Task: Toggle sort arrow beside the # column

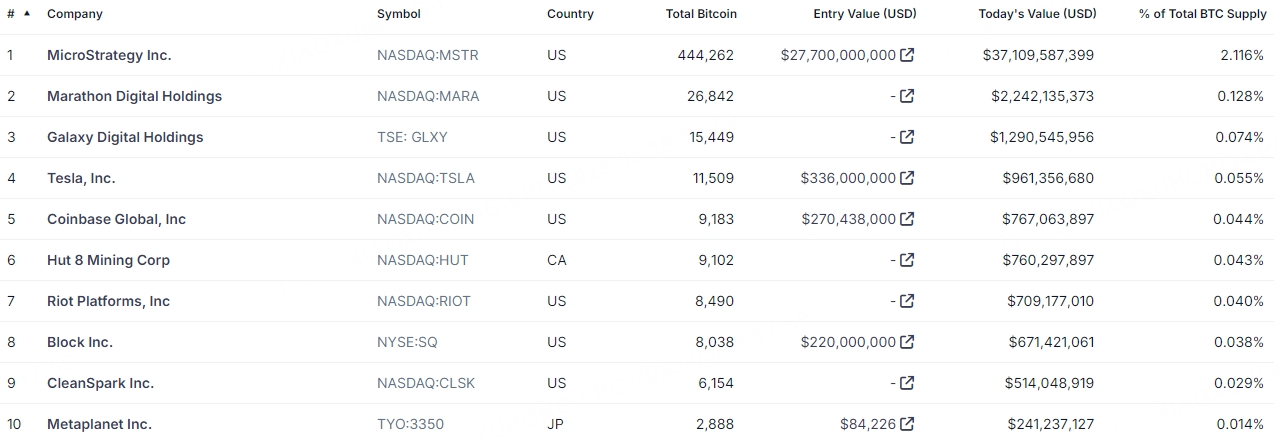Action: coord(26,14)
